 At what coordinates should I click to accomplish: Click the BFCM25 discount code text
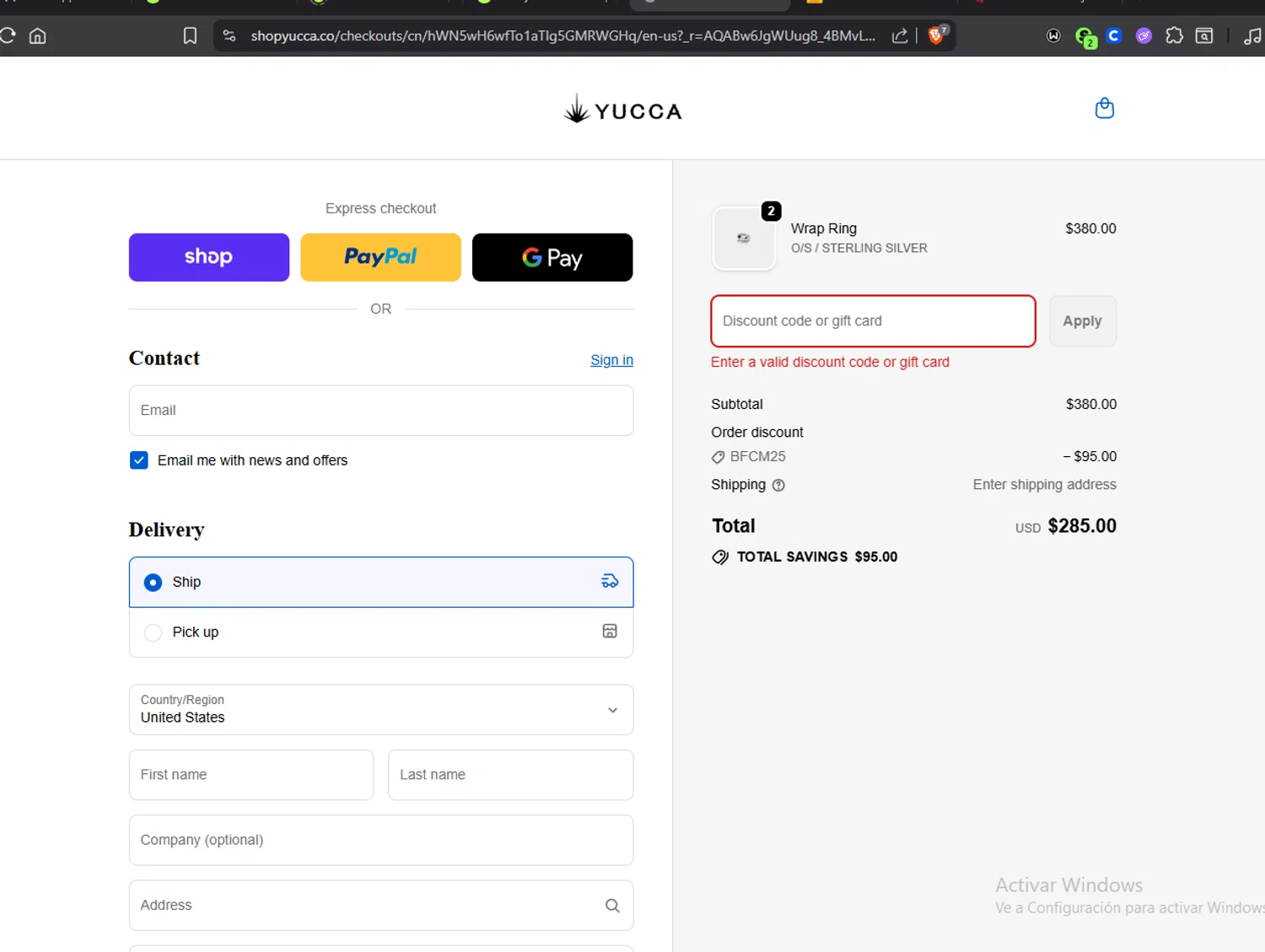tap(757, 456)
